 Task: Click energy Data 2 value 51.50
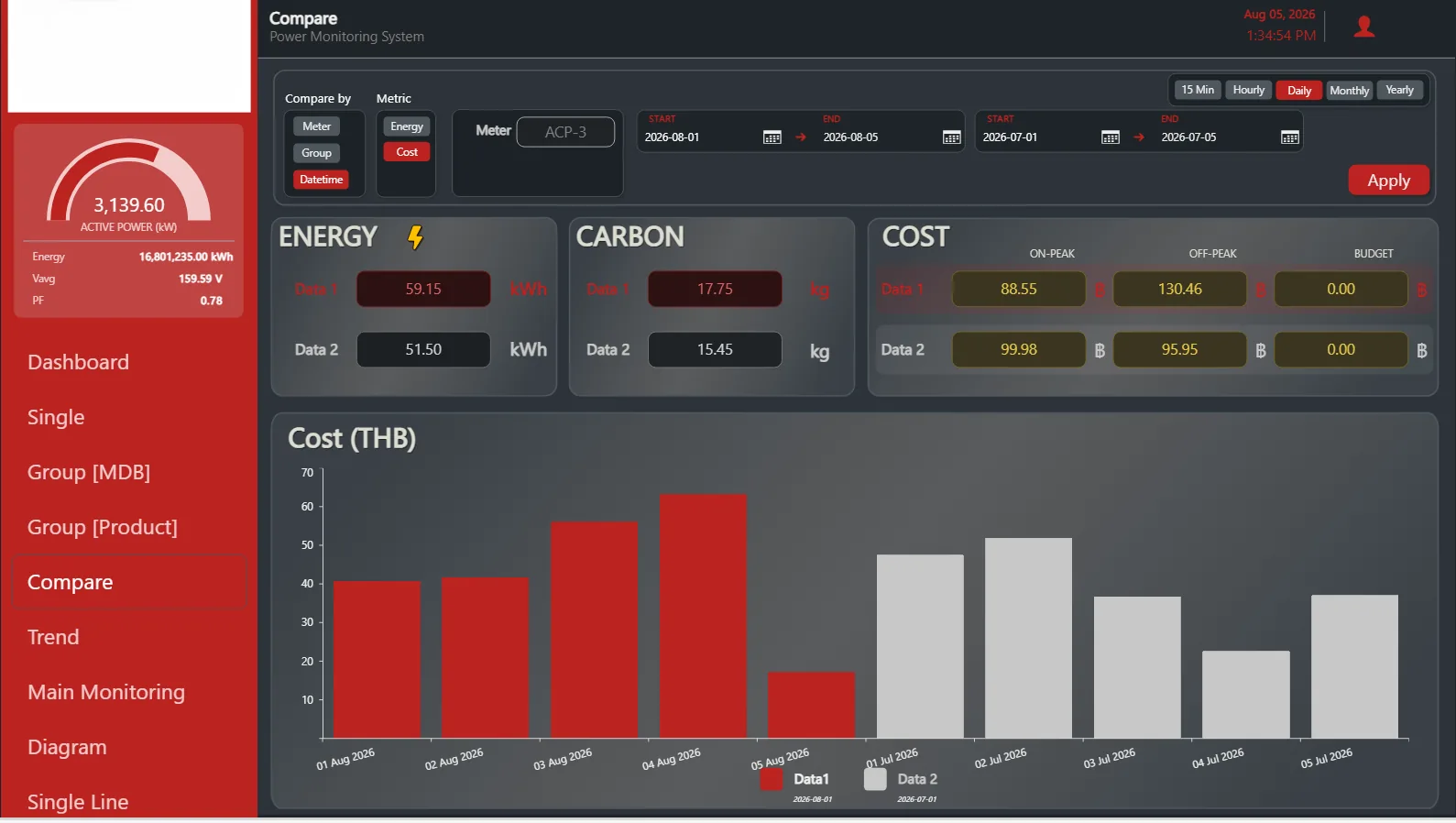[423, 349]
